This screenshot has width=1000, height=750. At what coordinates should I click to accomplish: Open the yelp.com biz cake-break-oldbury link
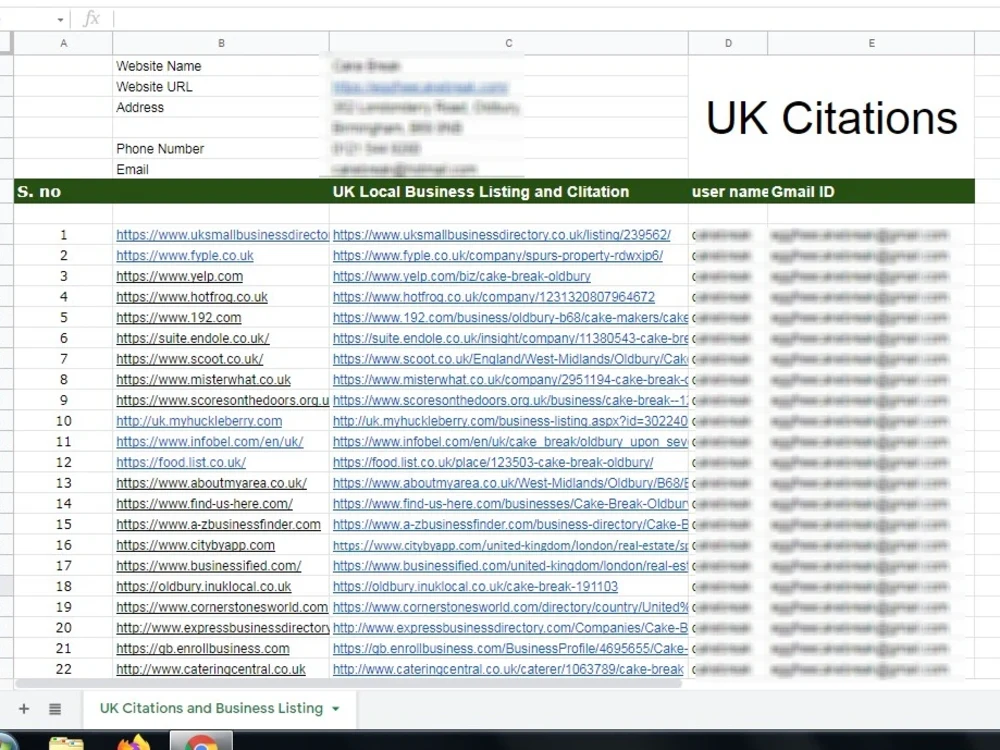click(x=462, y=276)
